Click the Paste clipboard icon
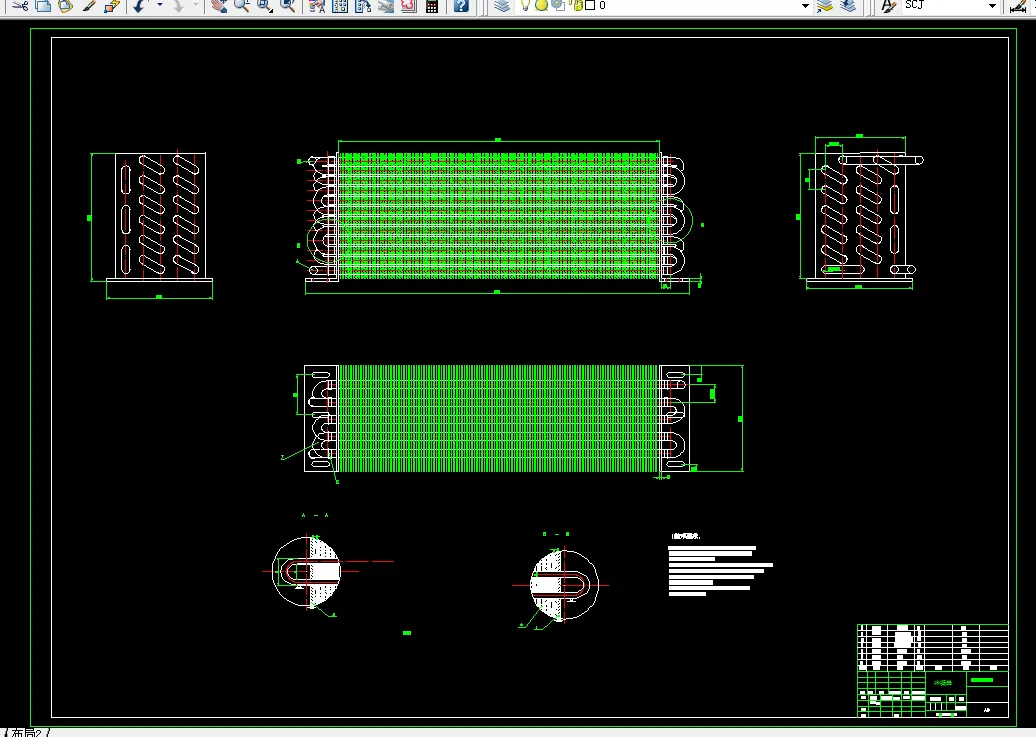This screenshot has width=1036, height=737. 65,5
